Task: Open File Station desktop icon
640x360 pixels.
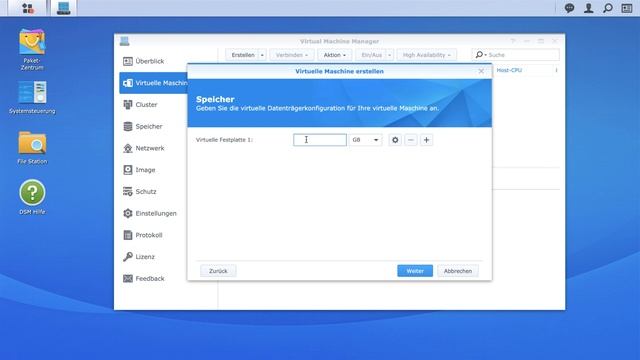Action: 32,148
